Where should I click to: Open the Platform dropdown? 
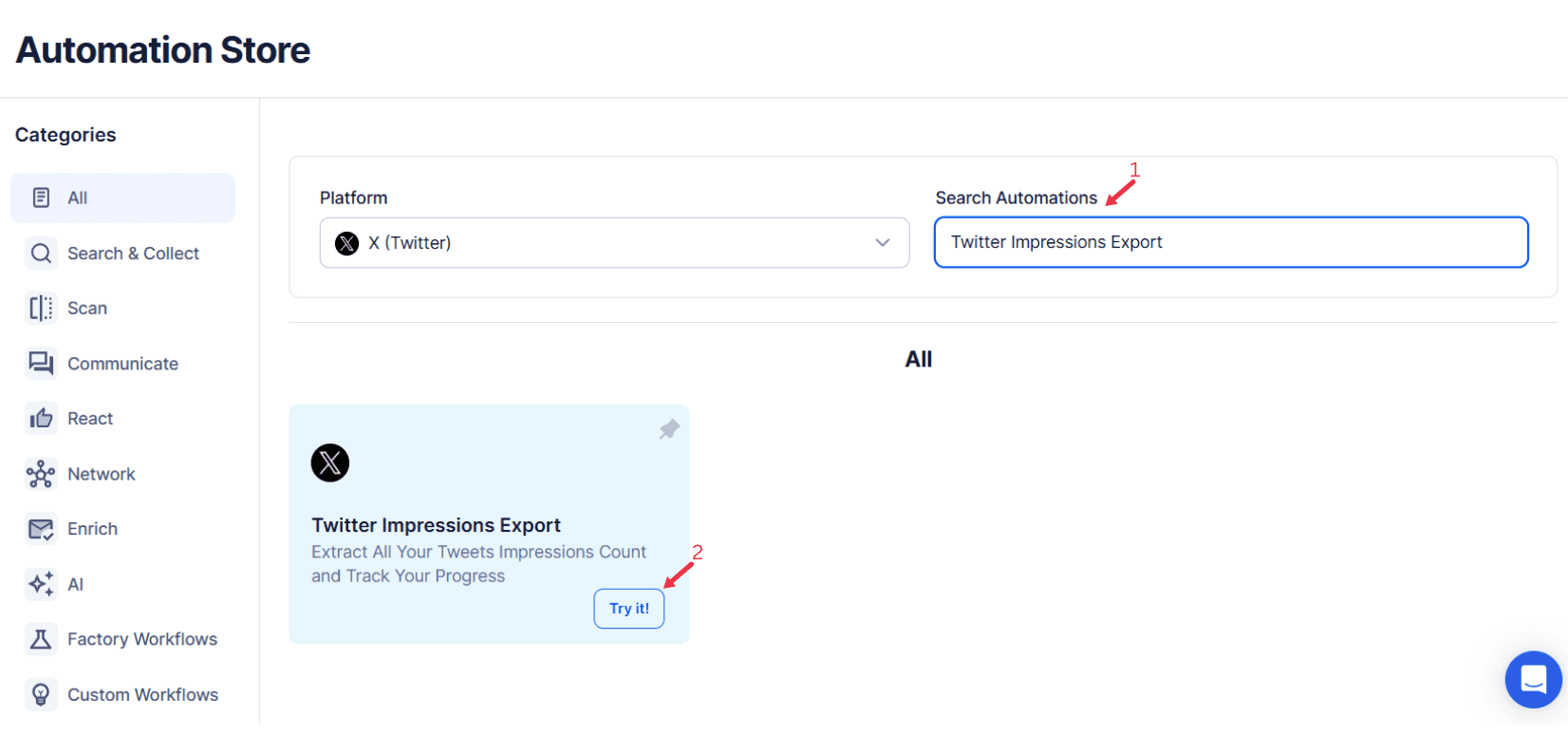point(614,242)
